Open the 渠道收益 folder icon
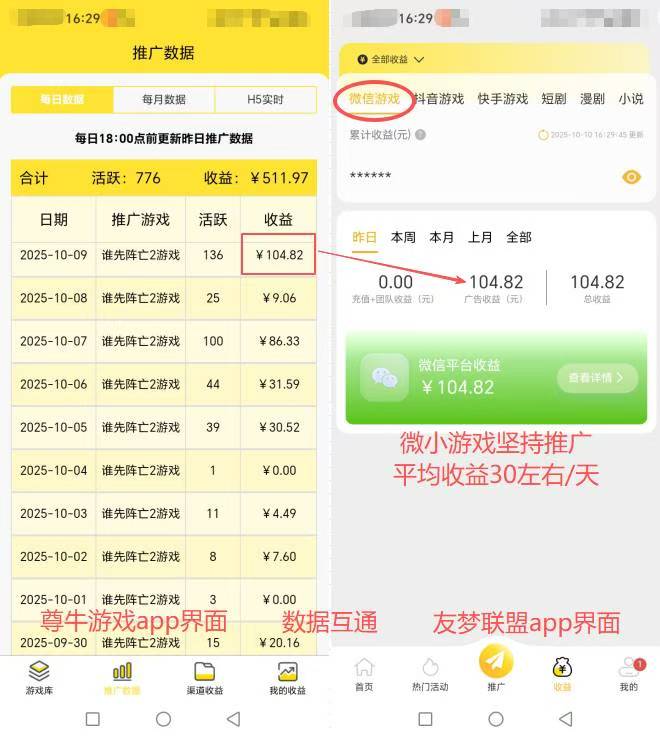The height and width of the screenshot is (736, 660). pos(204,671)
